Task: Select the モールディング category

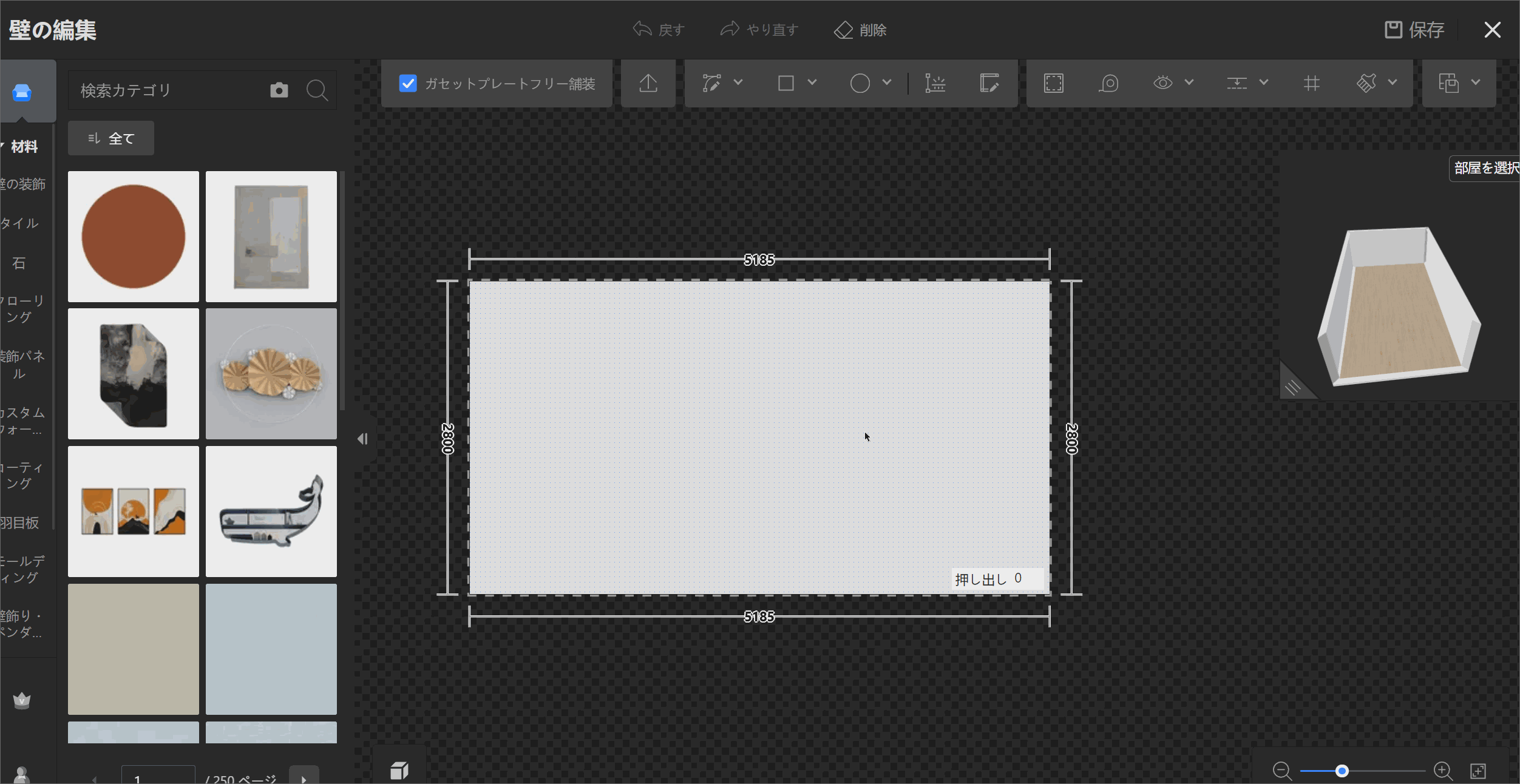Action: [x=22, y=569]
